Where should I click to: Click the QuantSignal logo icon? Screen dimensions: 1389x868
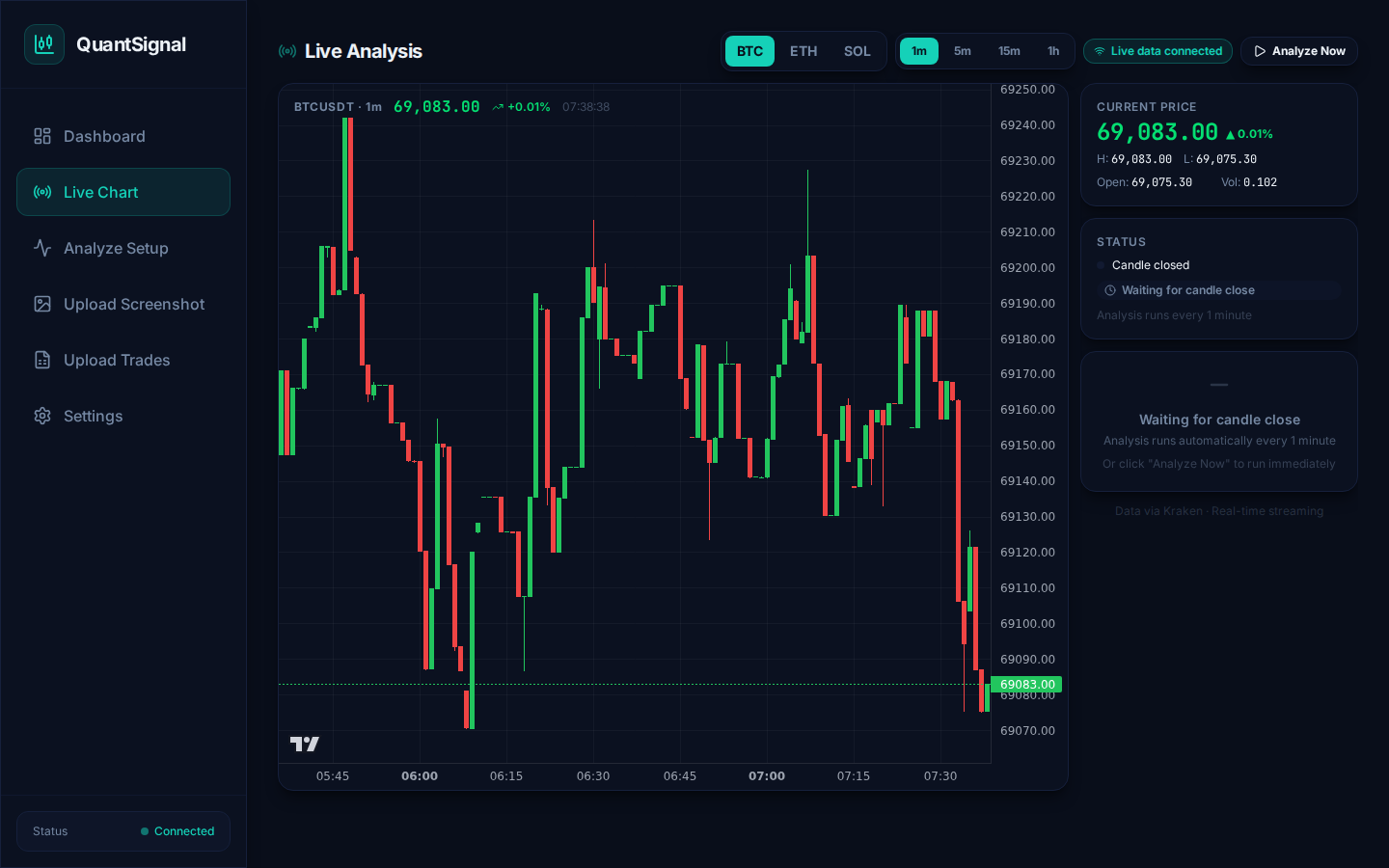tap(44, 44)
